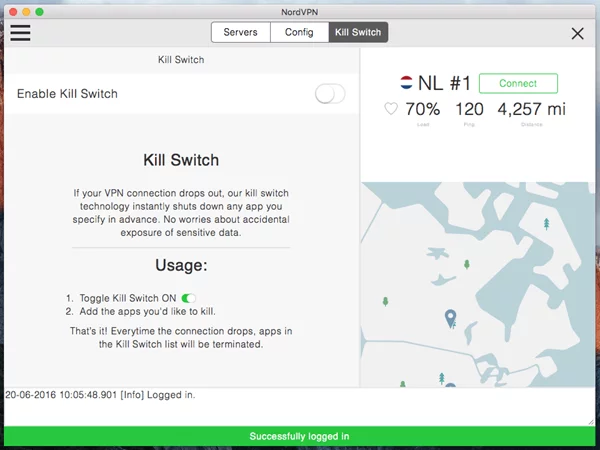The height and width of the screenshot is (450, 600).
Task: Toggle the Enable Kill Switch switch
Action: click(330, 94)
